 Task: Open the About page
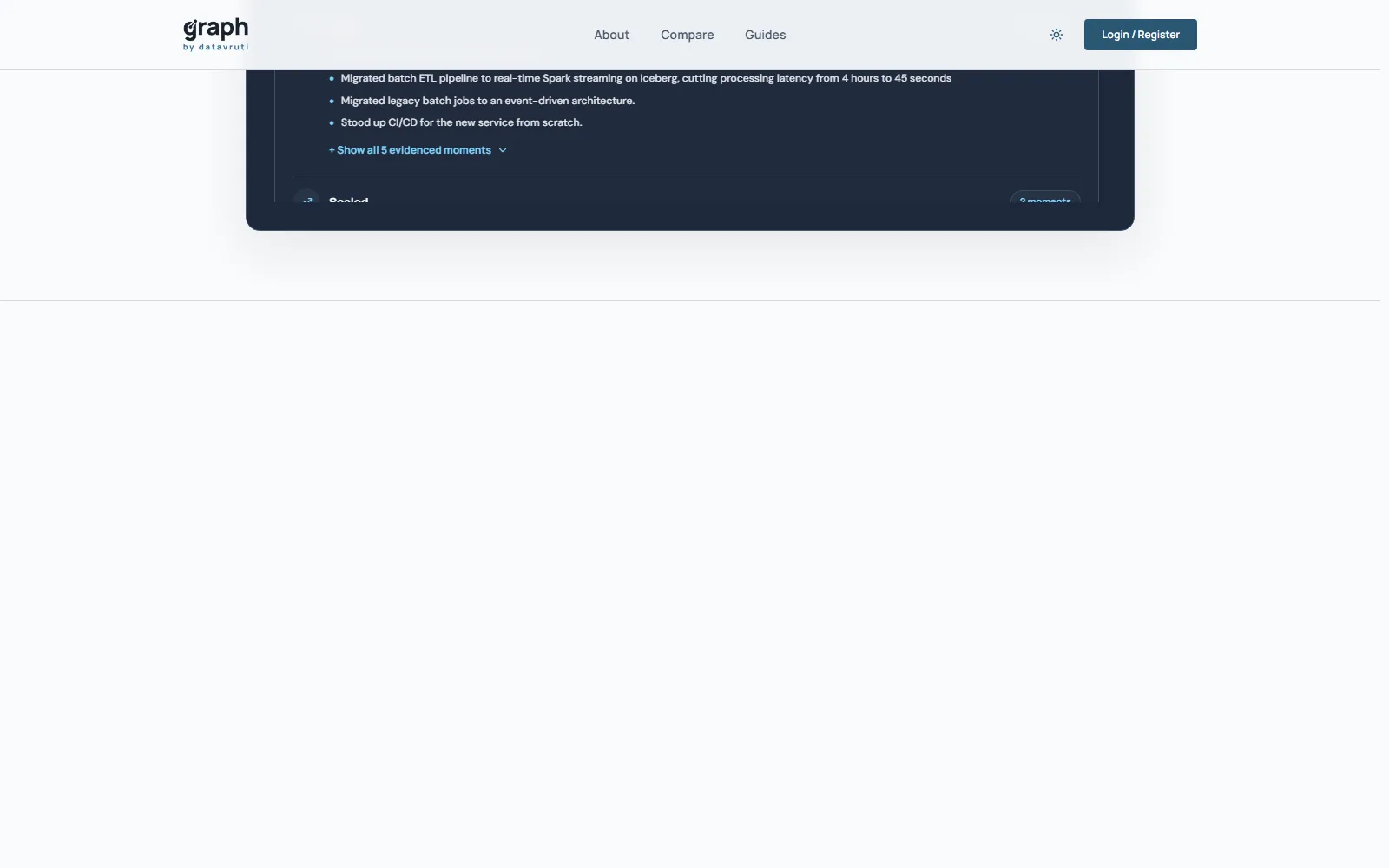611,35
